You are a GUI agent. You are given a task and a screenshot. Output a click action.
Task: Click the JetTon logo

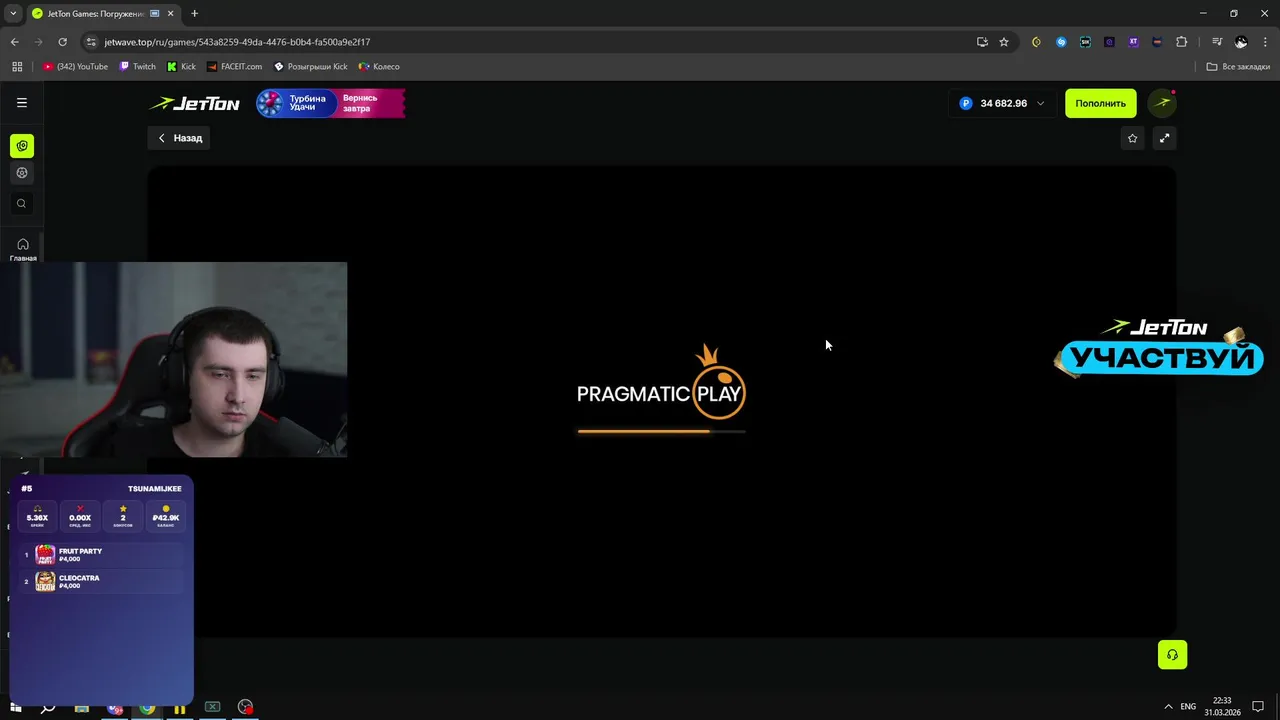195,103
